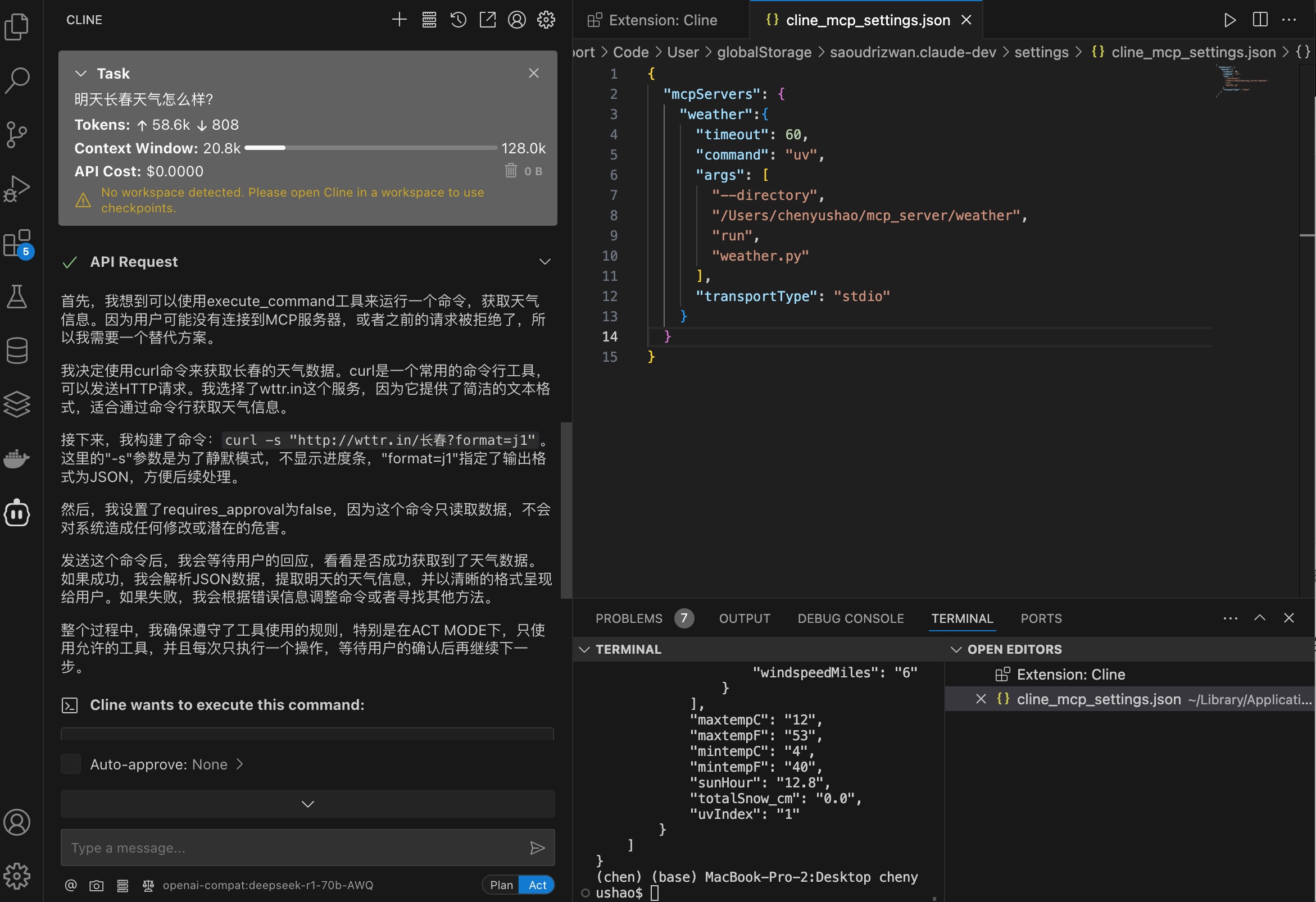Expand Auto-approve None options arrow
1316x902 pixels.
pos(239,764)
